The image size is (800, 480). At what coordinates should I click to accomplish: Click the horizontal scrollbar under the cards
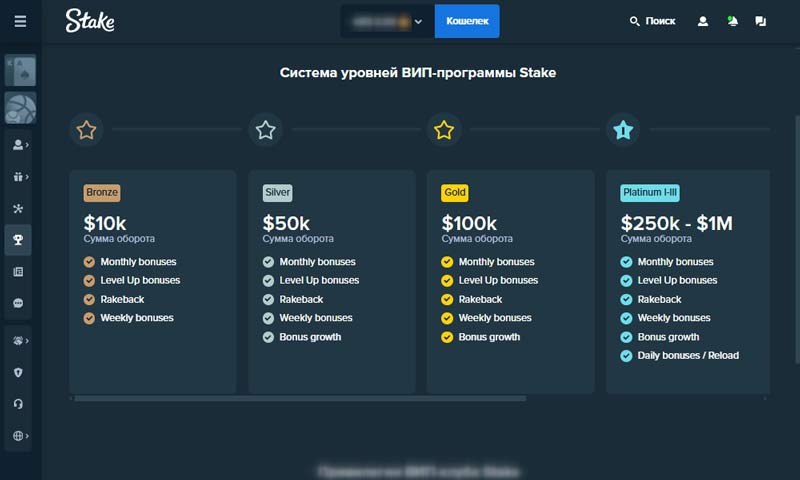click(300, 398)
